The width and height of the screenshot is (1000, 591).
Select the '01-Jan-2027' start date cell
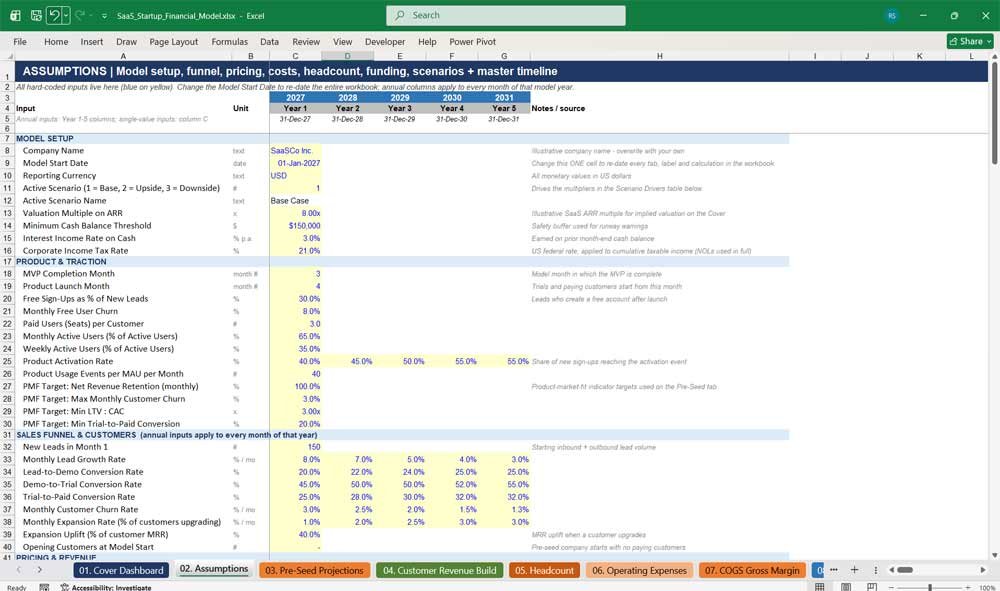[295, 163]
